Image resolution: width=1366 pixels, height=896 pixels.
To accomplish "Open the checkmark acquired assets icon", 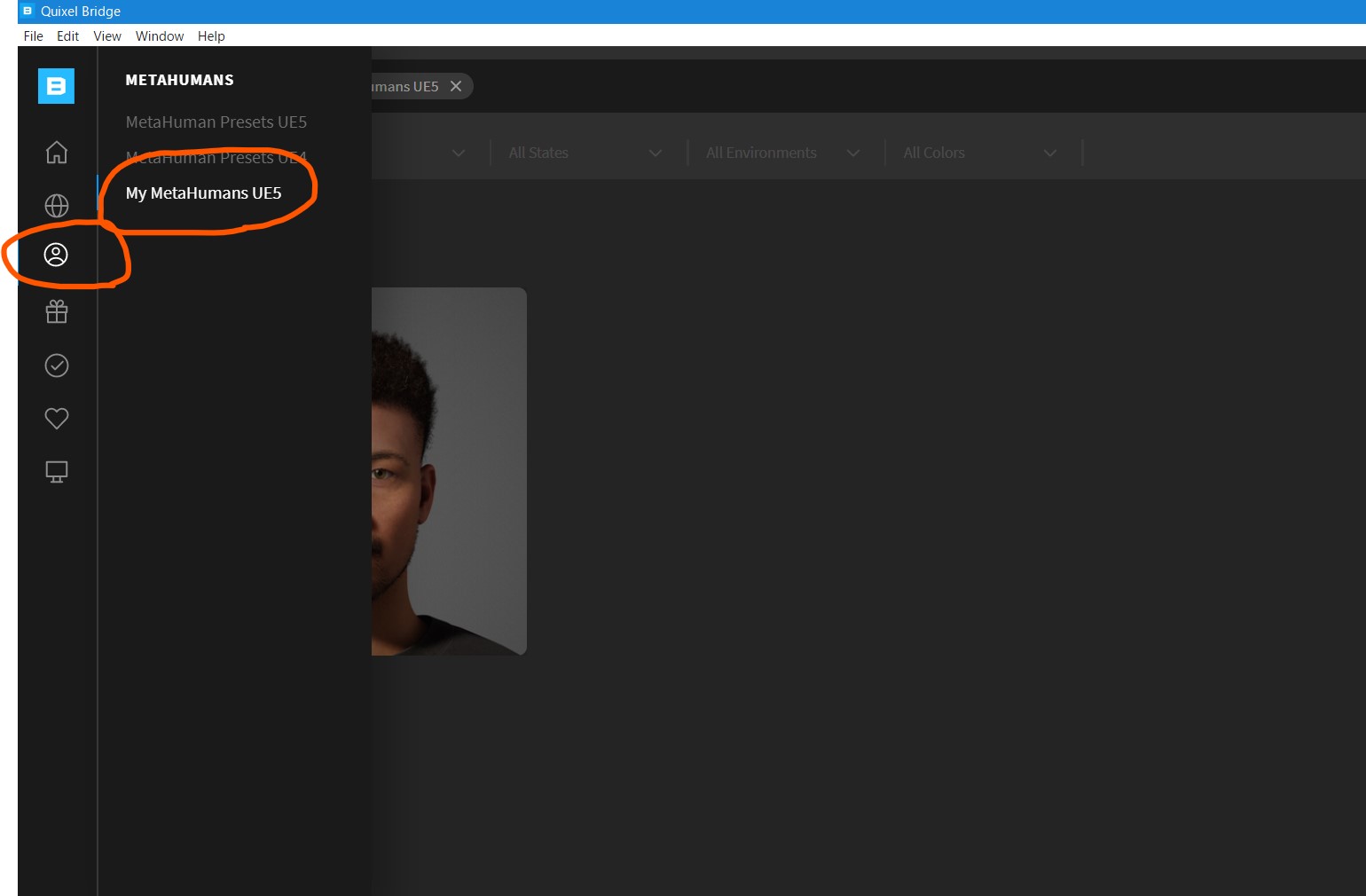I will point(57,365).
